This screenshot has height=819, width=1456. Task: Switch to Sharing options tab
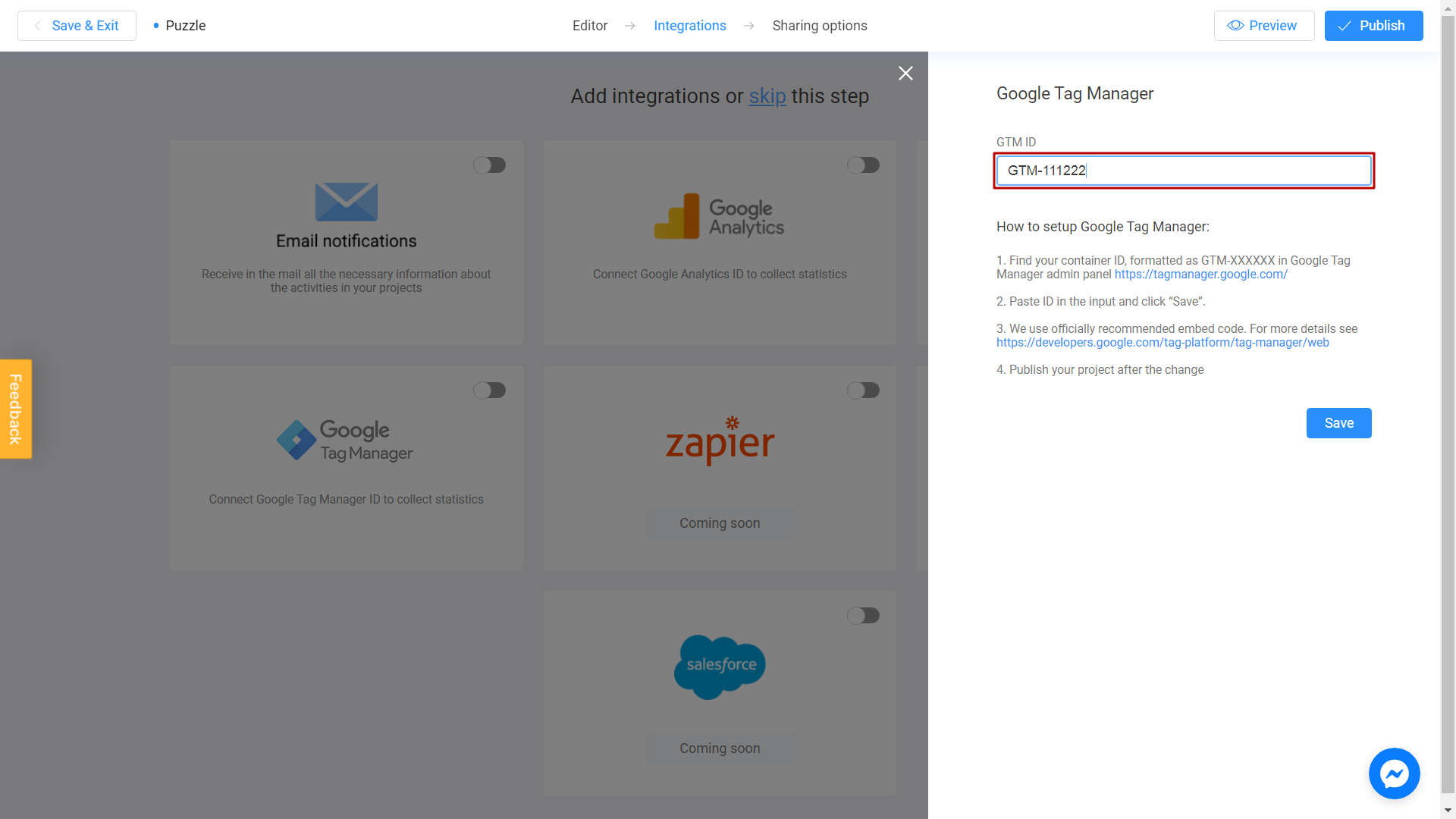[x=820, y=25]
